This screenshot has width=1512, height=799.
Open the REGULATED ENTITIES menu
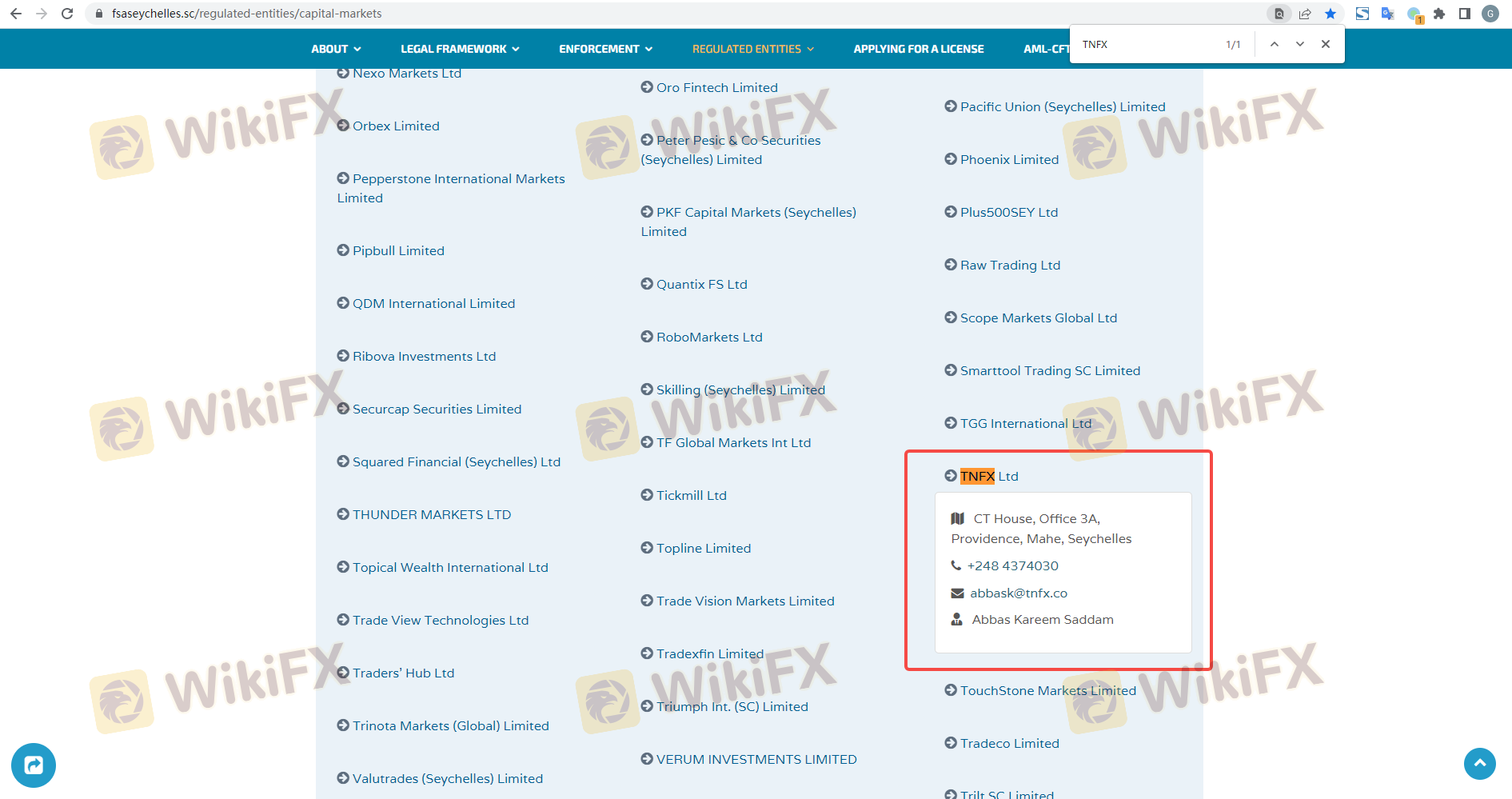coord(752,49)
